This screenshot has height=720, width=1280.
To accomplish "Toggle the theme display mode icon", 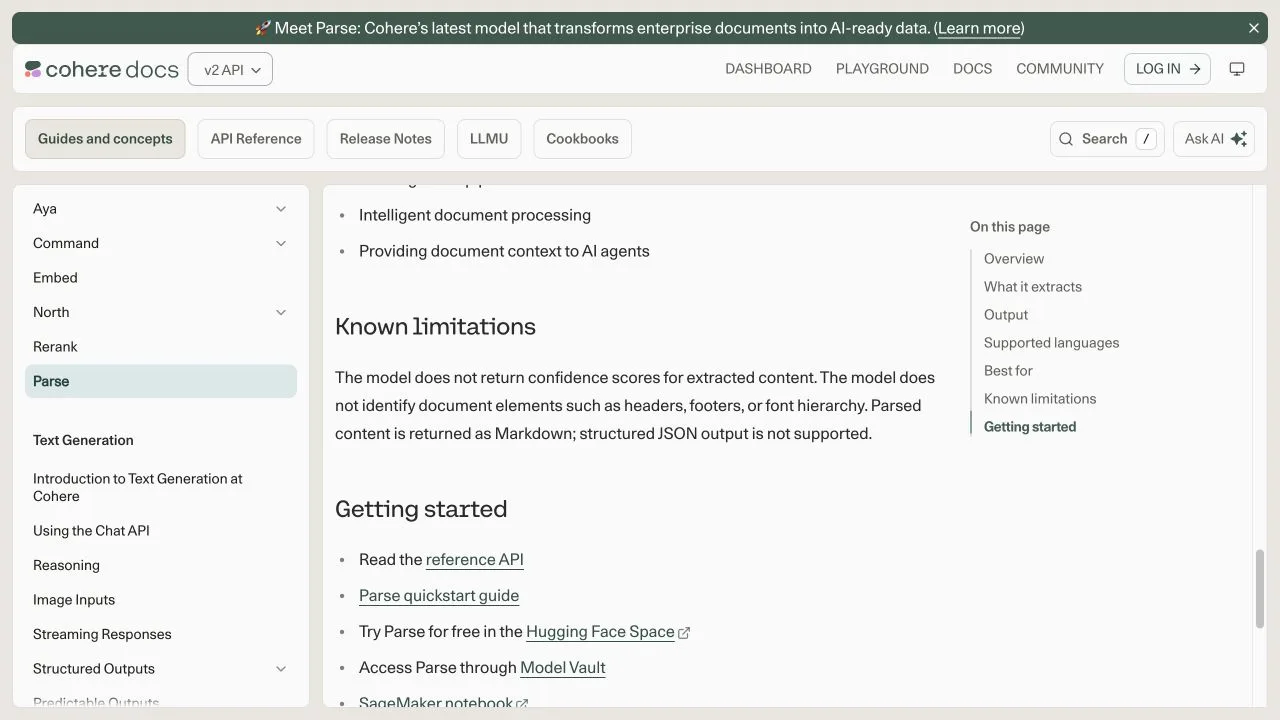I will [1237, 69].
